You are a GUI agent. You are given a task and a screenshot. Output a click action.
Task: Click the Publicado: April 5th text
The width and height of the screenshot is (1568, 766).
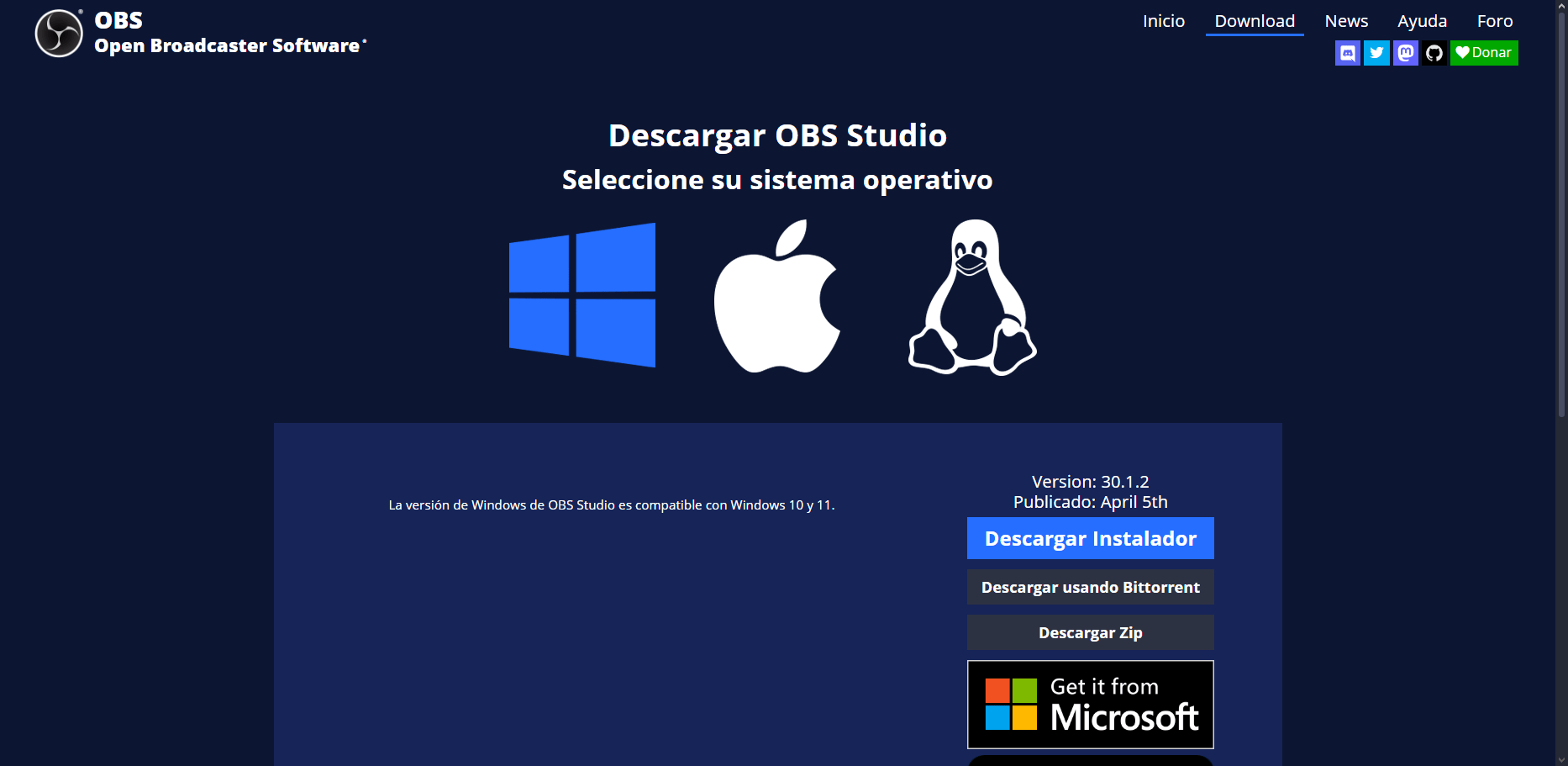1091,502
